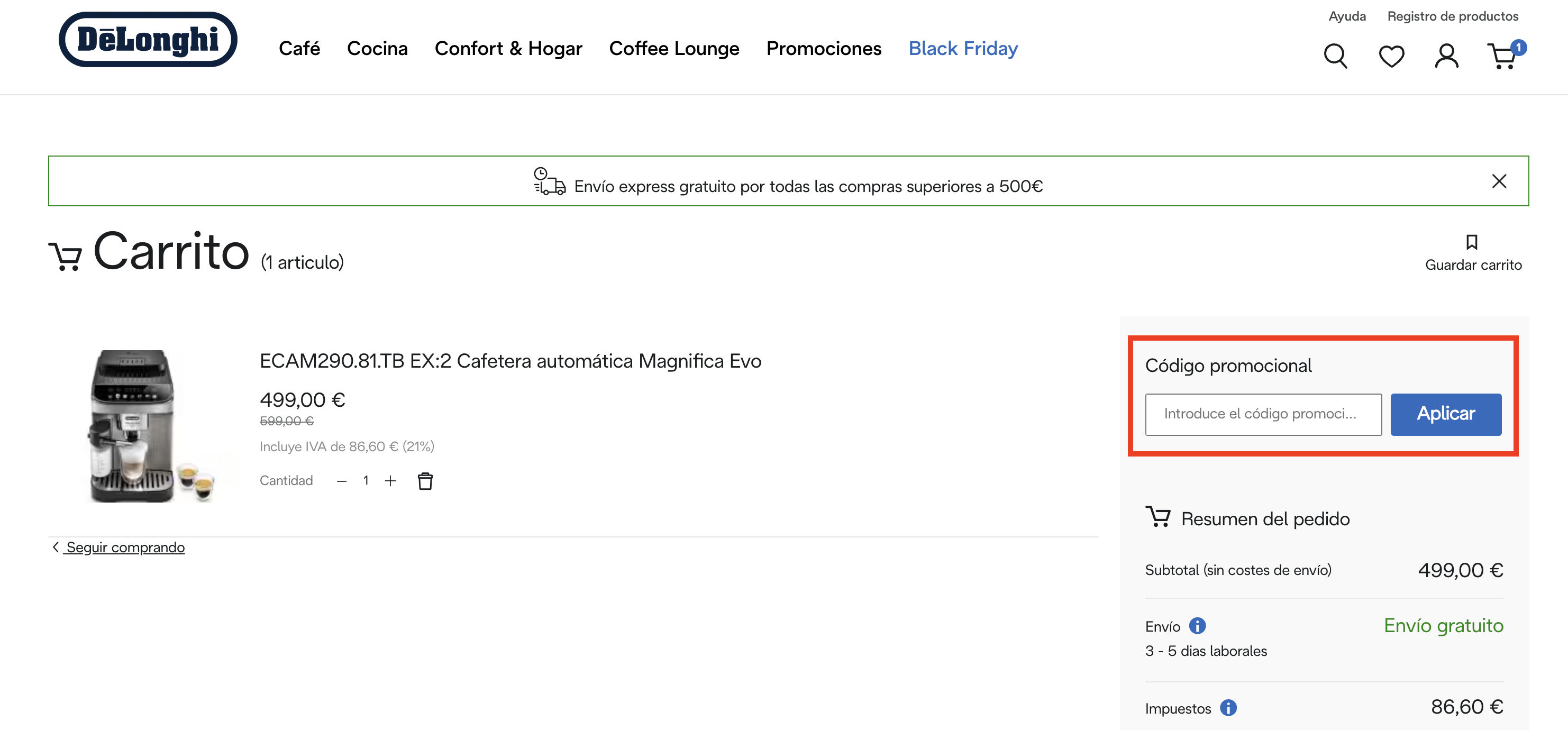Click the delivery truck icon in banner

(x=549, y=181)
